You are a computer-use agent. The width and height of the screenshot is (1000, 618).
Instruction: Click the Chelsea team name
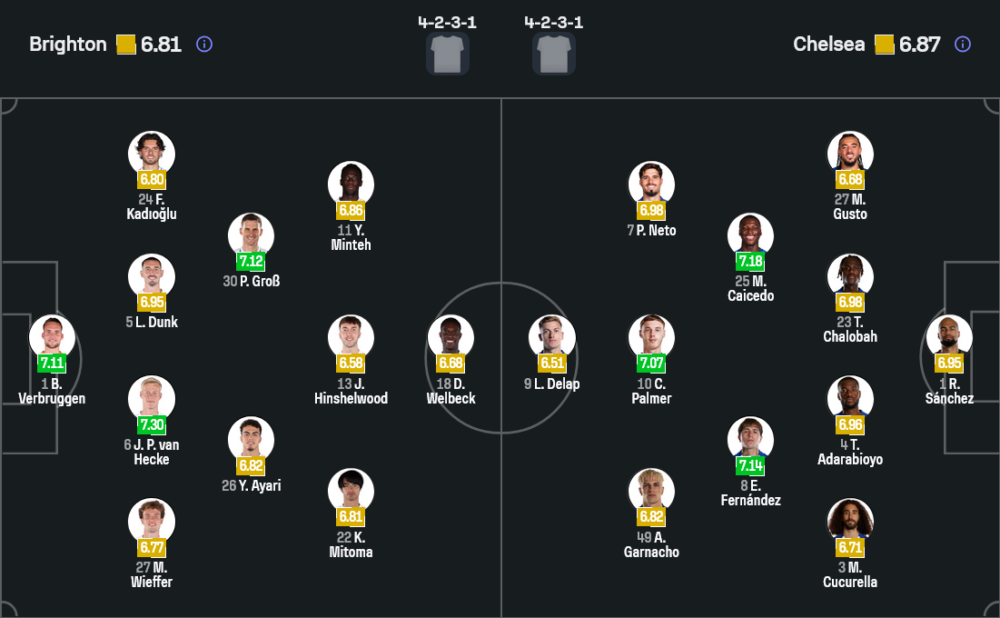click(x=829, y=44)
